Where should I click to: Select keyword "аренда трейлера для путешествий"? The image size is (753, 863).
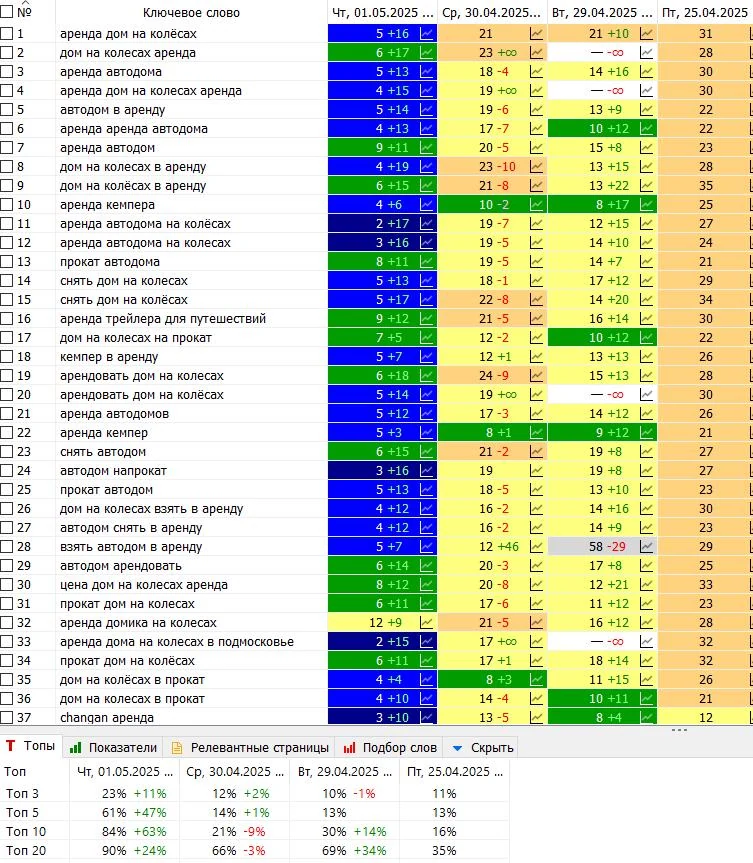(163, 319)
